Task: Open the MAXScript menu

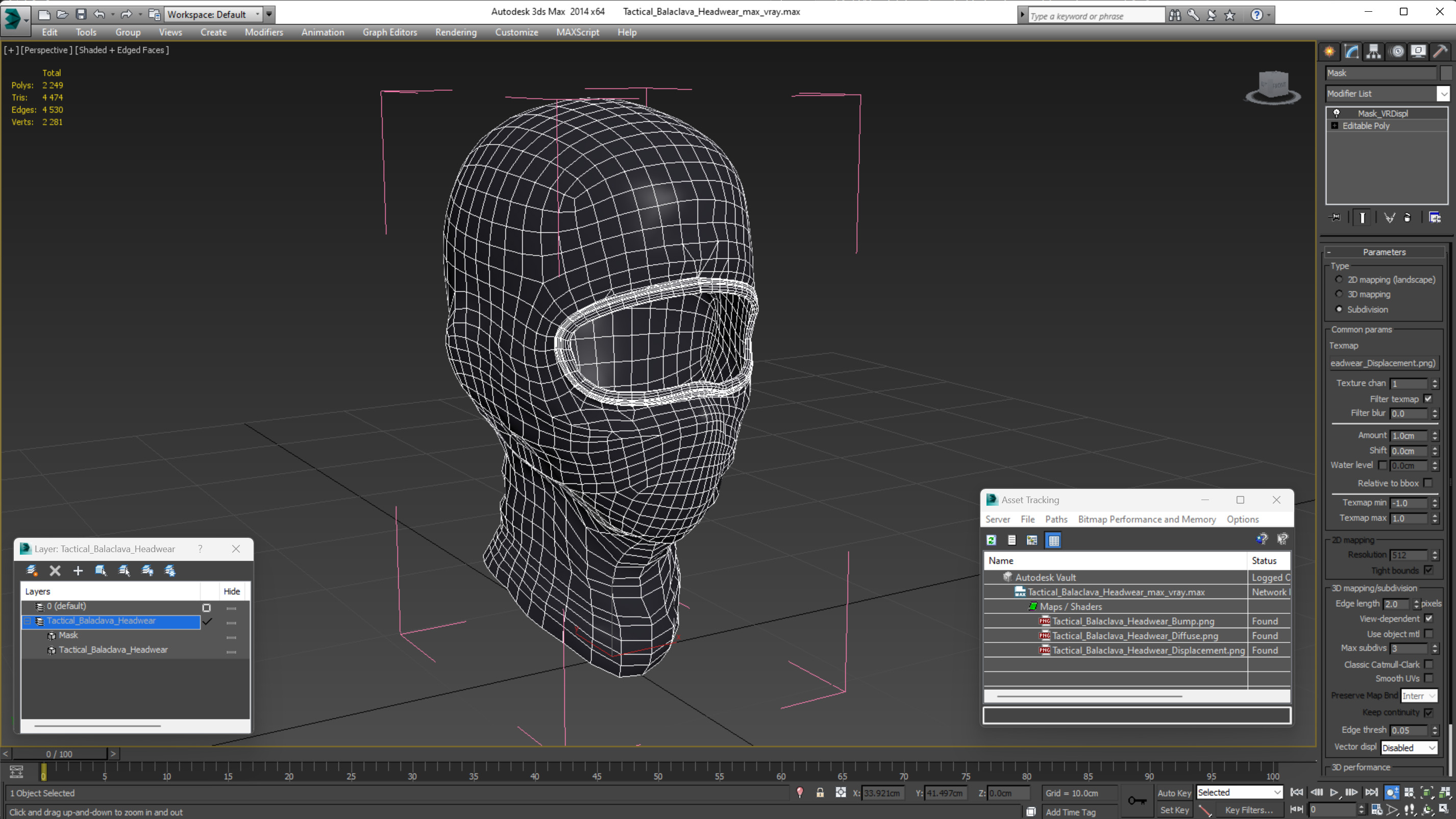Action: pos(577,32)
